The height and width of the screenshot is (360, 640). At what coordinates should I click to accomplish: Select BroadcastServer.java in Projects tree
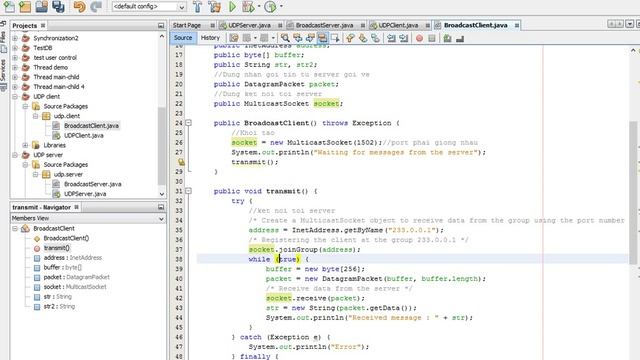click(x=92, y=184)
